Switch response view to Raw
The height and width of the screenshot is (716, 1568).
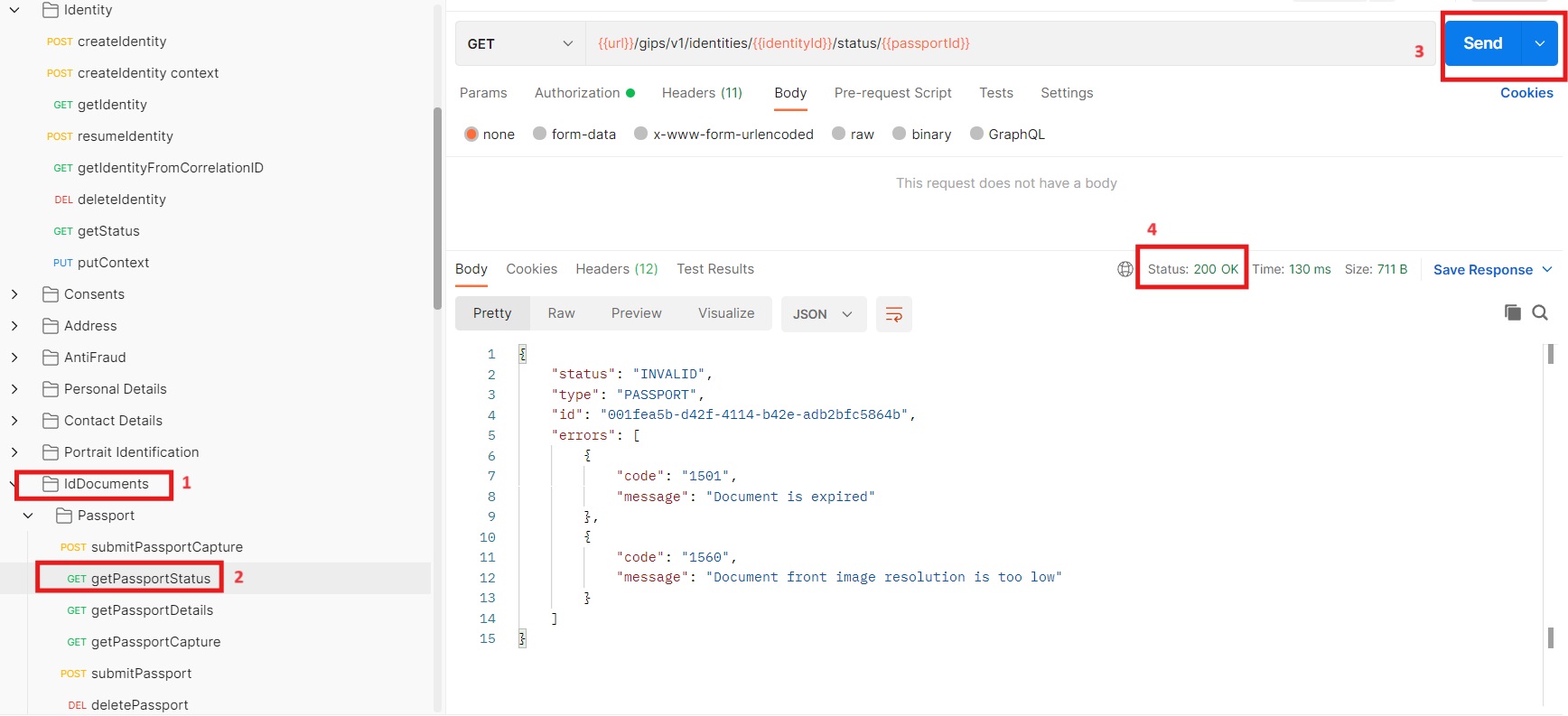click(x=561, y=313)
